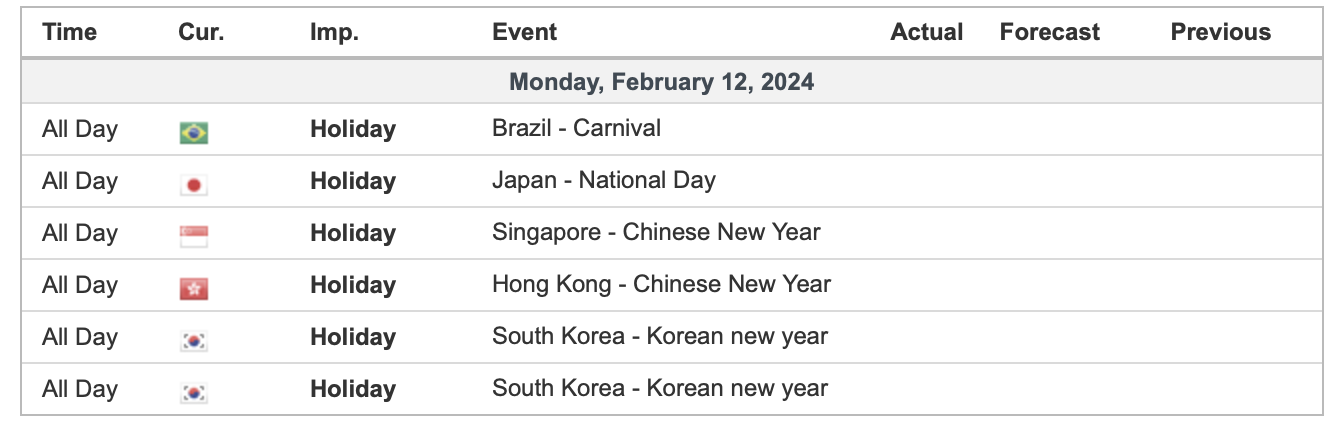1332x430 pixels.
Task: Click the Singapore flag icon
Action: pos(194,237)
